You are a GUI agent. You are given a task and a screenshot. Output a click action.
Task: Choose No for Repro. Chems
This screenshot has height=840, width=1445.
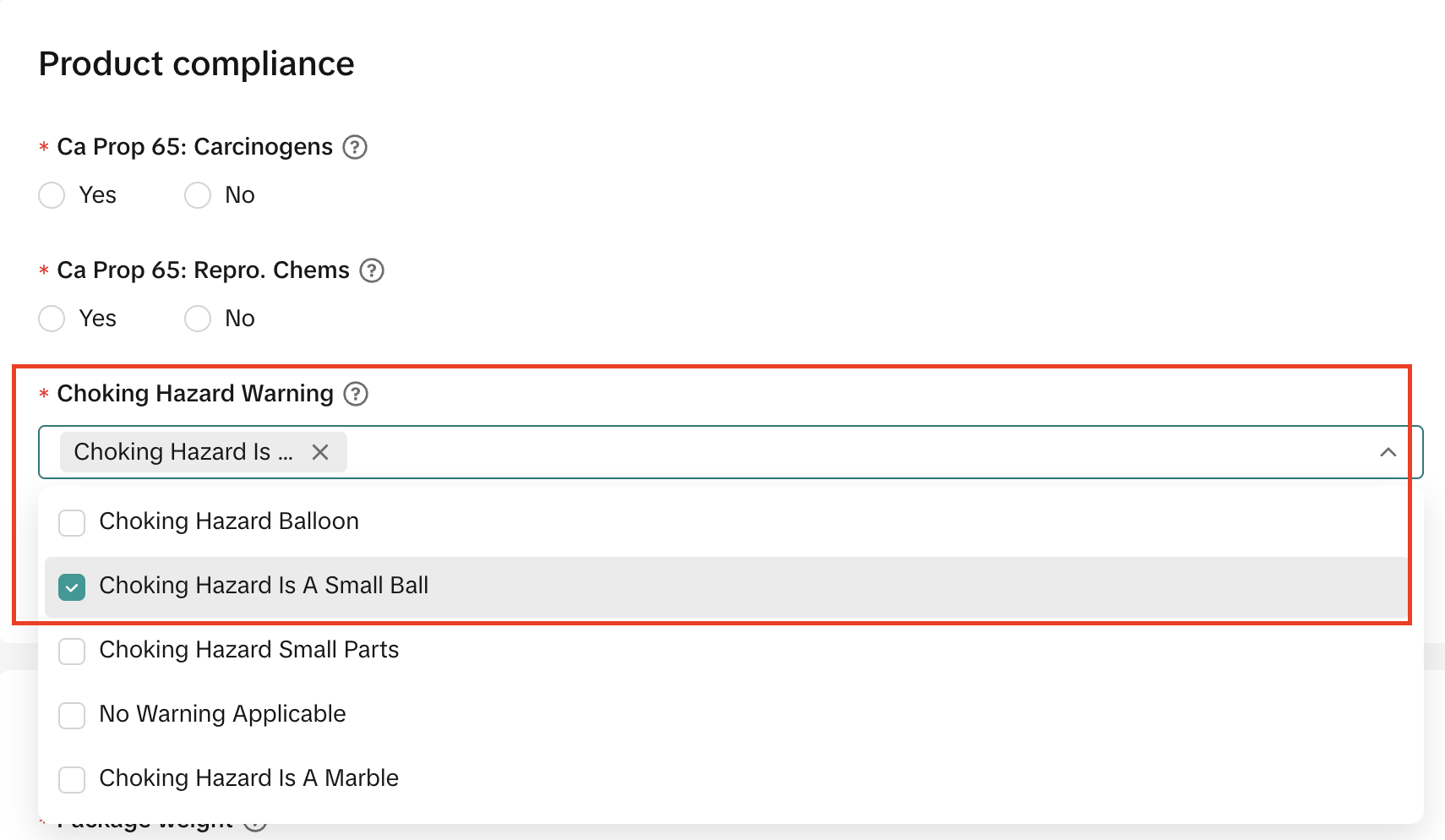coord(198,319)
